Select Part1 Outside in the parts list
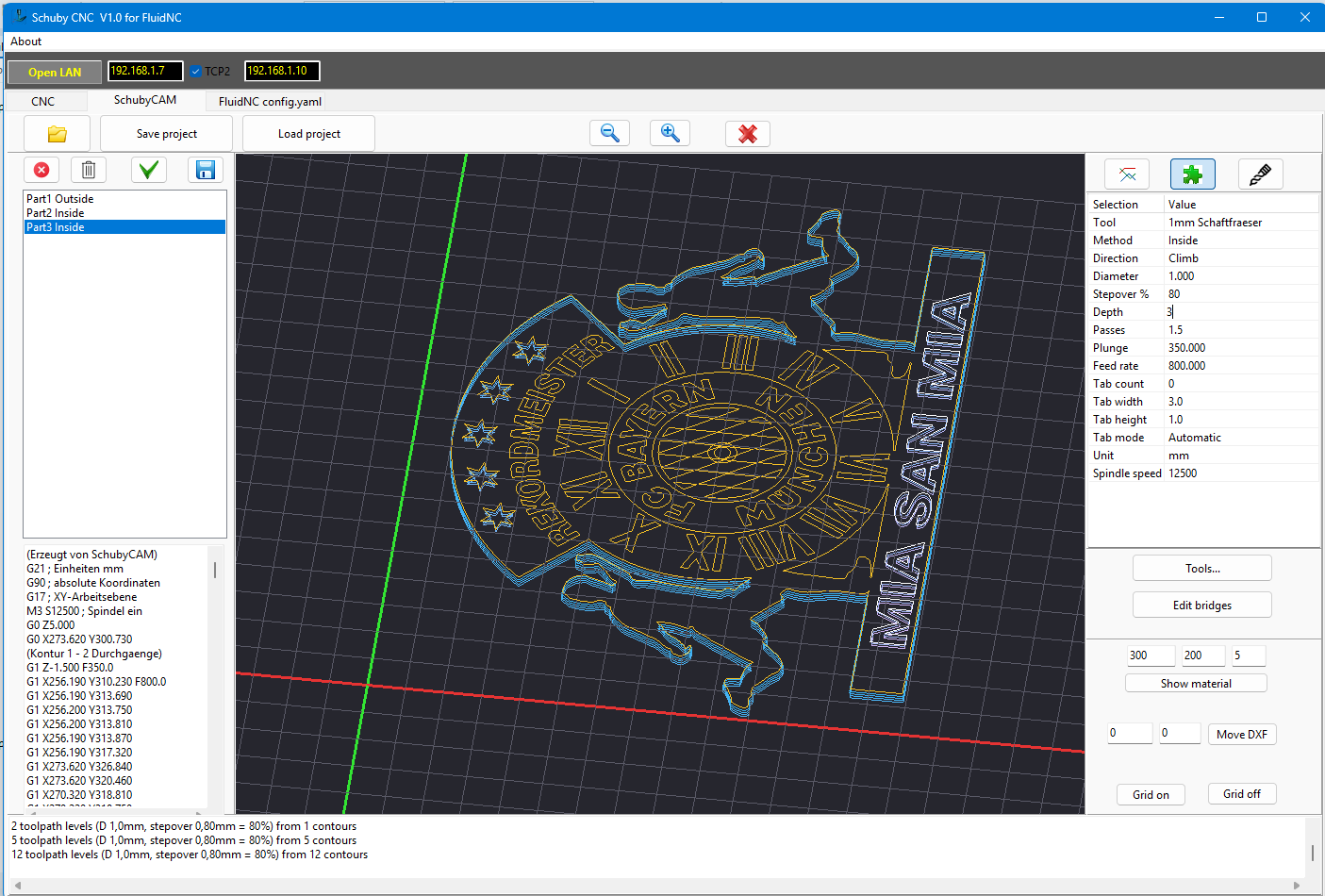1325x896 pixels. point(124,199)
